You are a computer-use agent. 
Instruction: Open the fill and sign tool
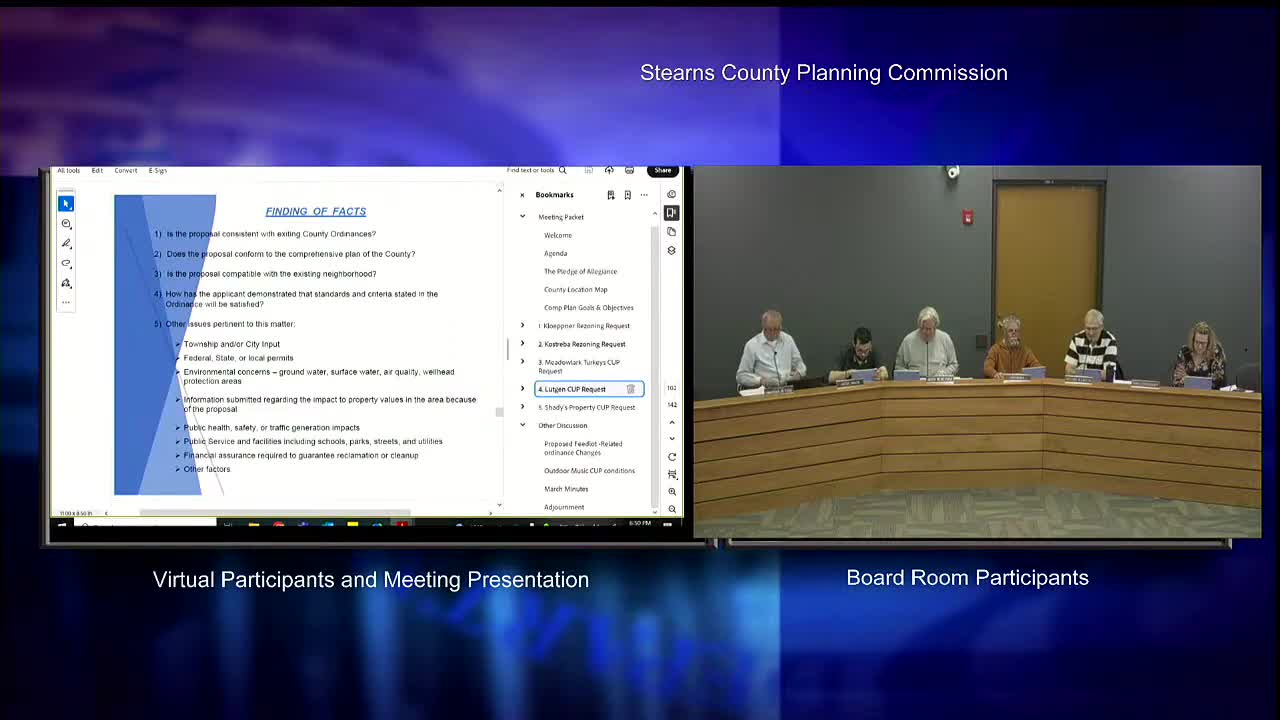coord(66,284)
